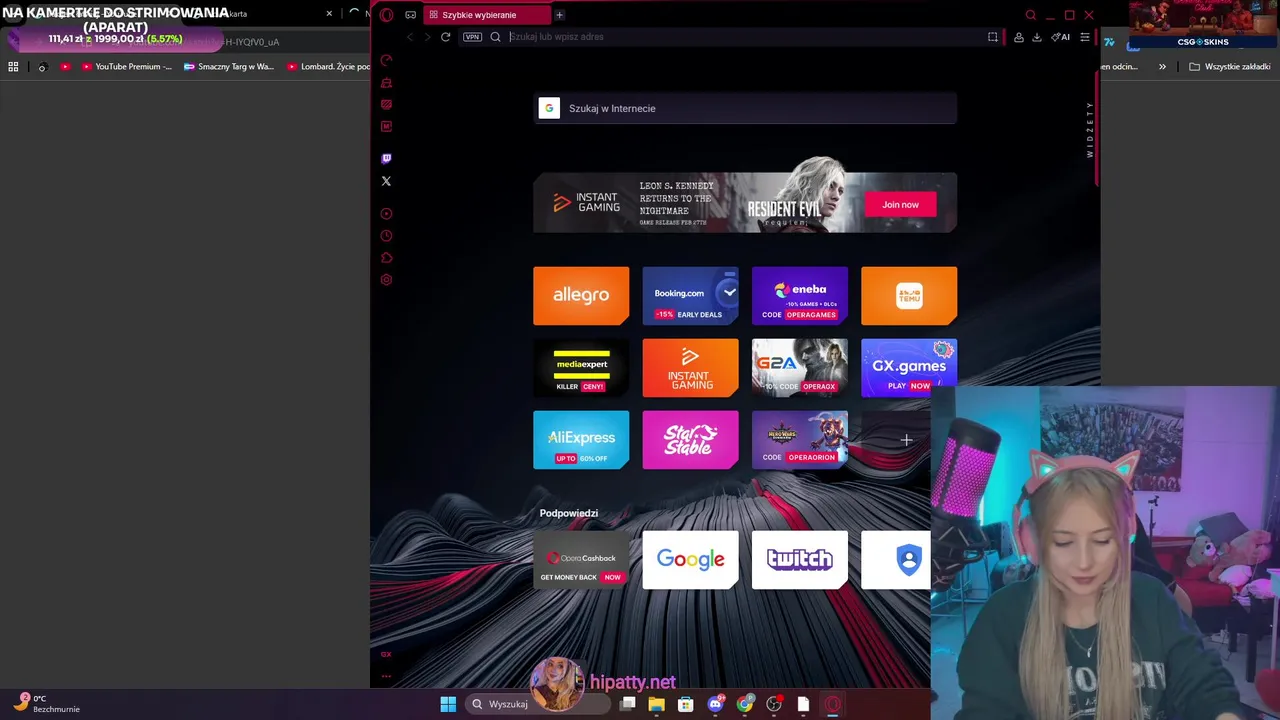Open the Star Stable speed dial tile
1280x720 pixels.
690,440
